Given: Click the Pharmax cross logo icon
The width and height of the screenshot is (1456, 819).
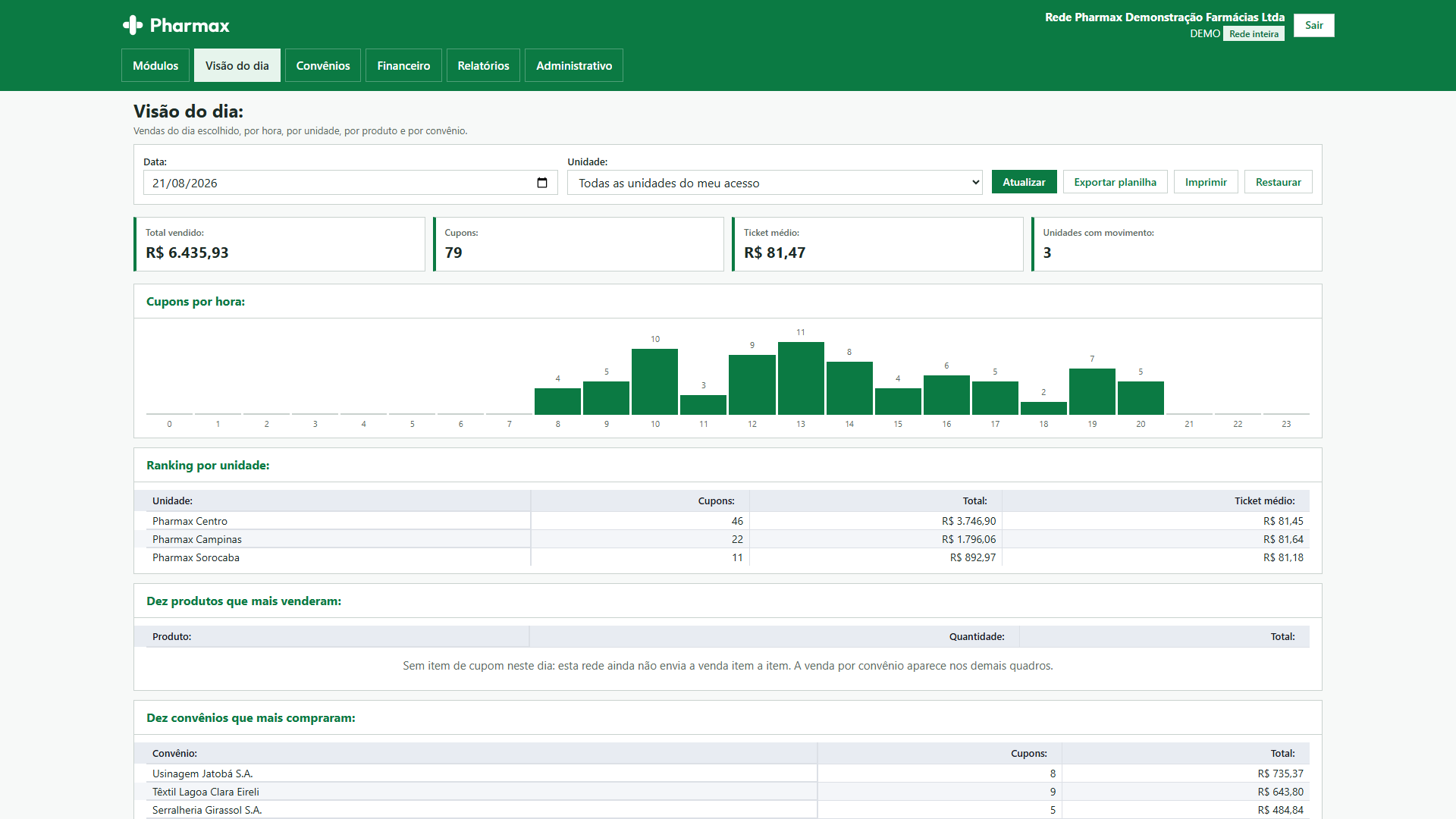Looking at the screenshot, I should pos(133,25).
